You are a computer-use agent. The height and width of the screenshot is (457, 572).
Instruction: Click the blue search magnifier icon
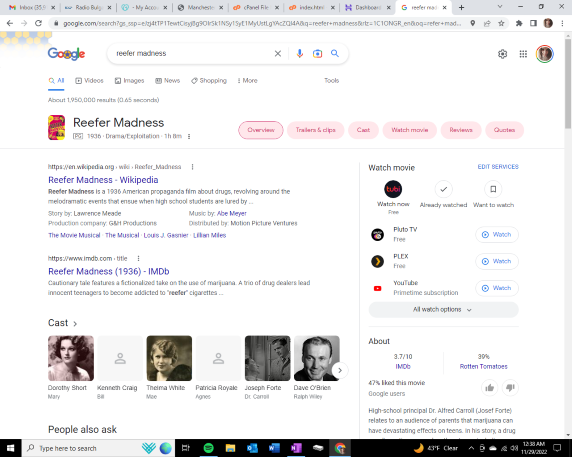click(x=335, y=54)
